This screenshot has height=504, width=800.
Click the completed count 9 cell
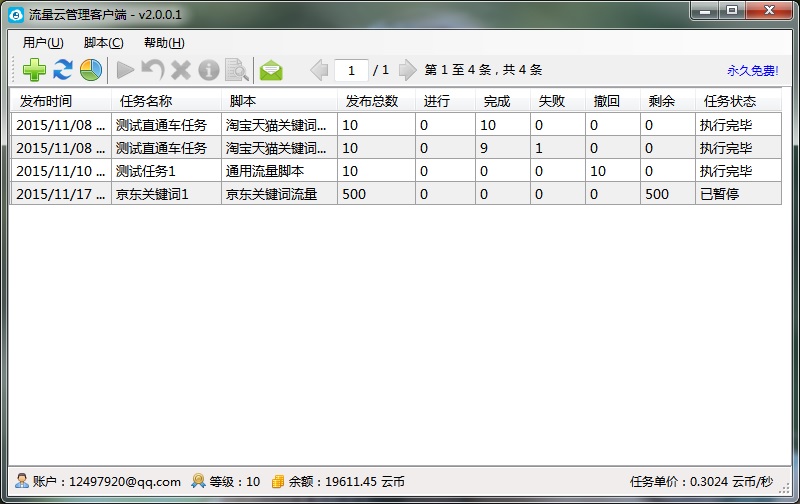click(503, 148)
